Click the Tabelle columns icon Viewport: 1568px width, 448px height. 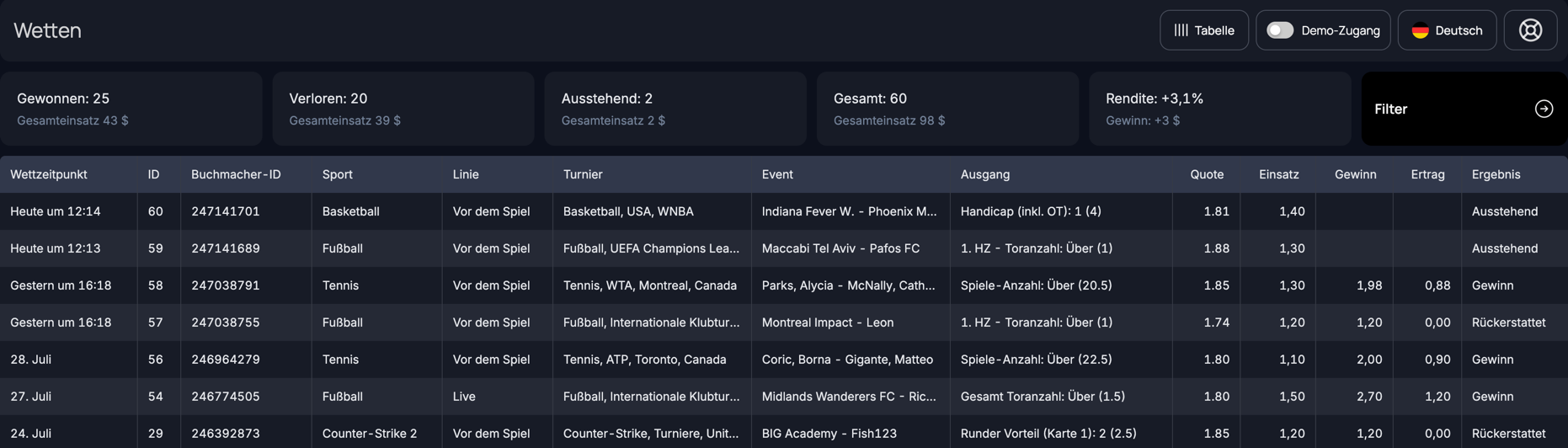tap(1181, 30)
